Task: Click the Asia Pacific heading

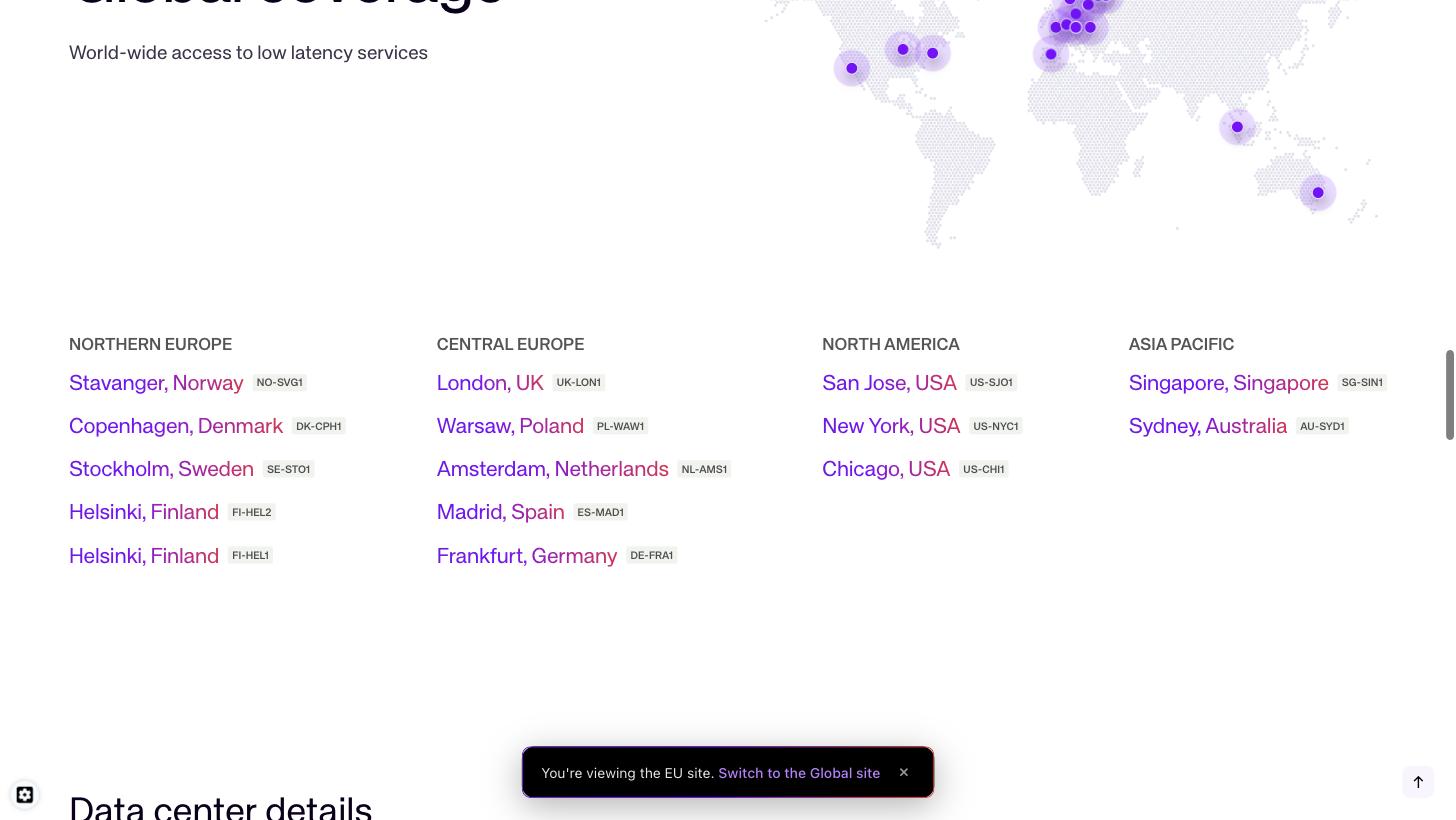Action: click(x=1181, y=344)
